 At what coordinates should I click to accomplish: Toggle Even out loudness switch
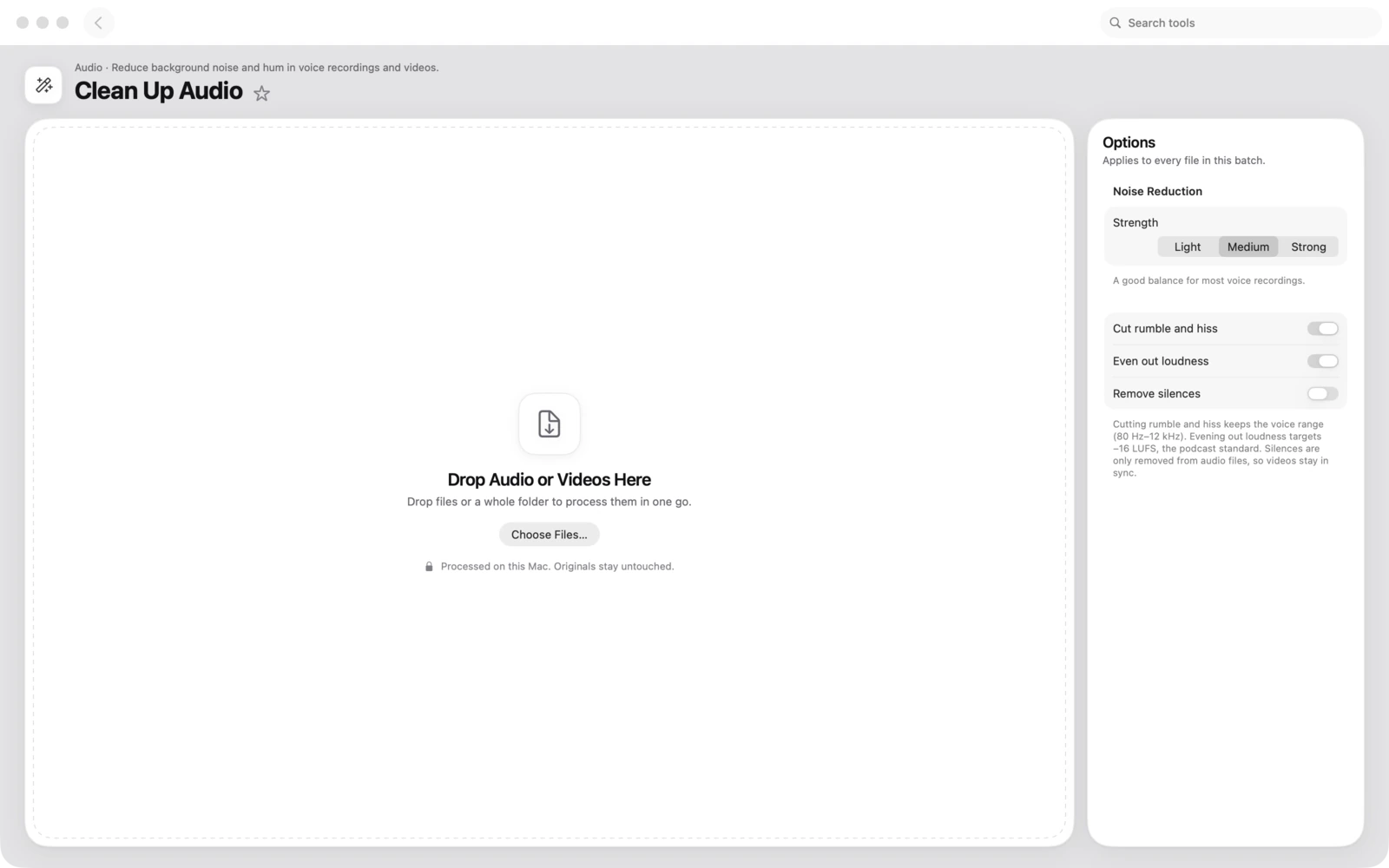1322,361
